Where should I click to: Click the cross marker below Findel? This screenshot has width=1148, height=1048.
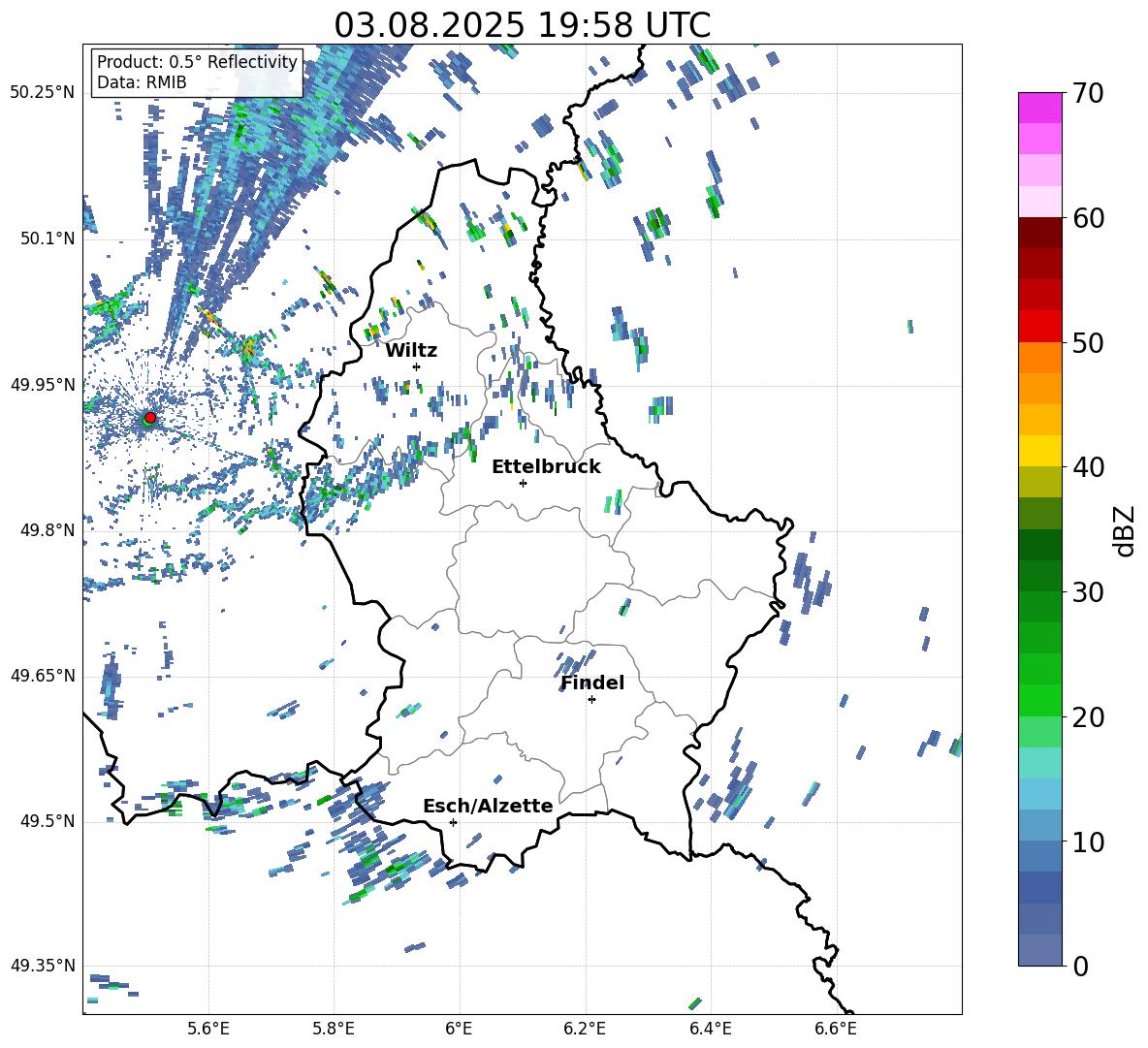[x=591, y=700]
